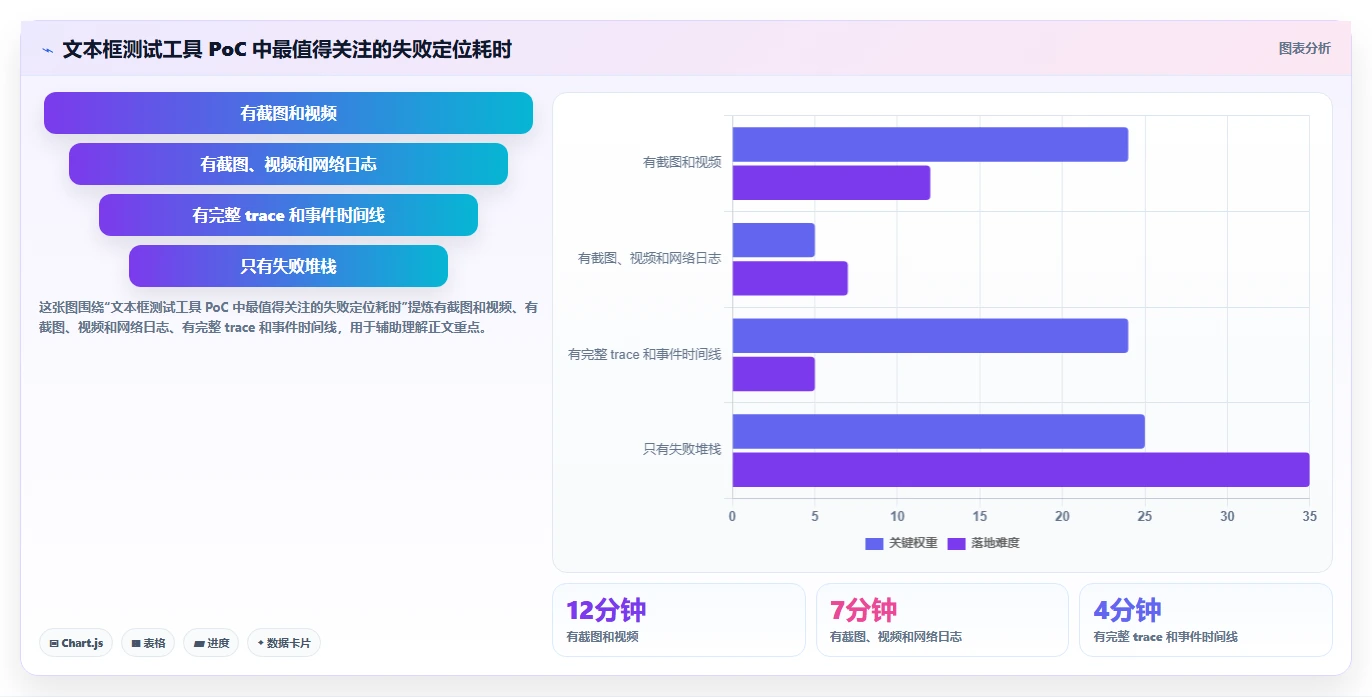
Task: Click the x-axis tick label 30
Action: [1227, 516]
